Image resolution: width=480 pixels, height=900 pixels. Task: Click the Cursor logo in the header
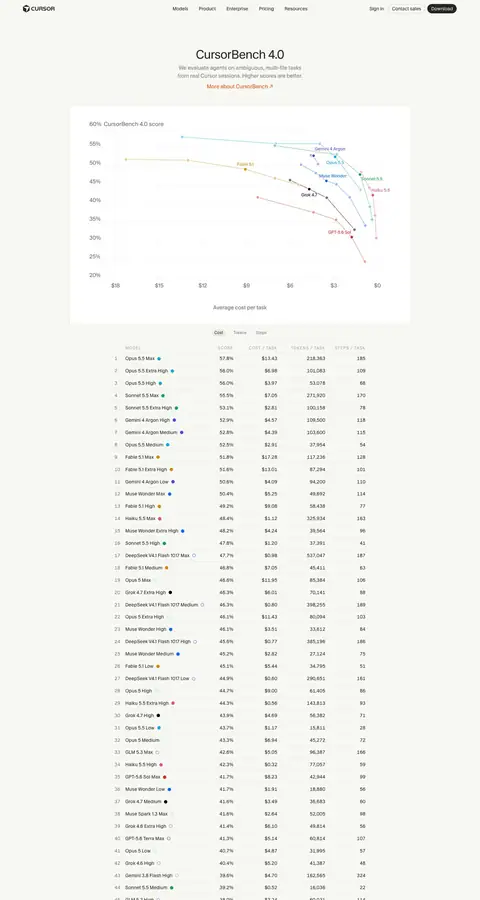coord(39,9)
